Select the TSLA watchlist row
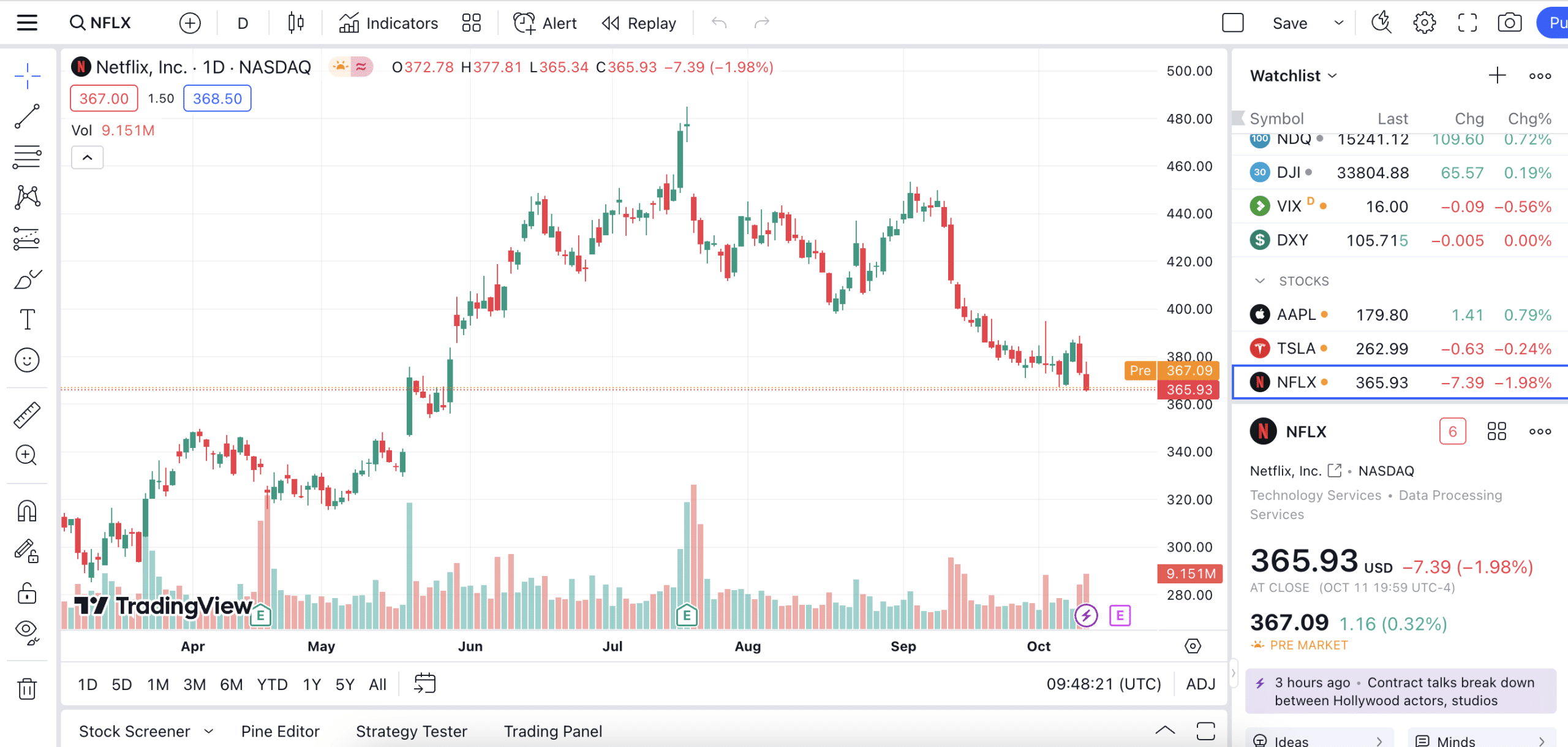 [1400, 349]
